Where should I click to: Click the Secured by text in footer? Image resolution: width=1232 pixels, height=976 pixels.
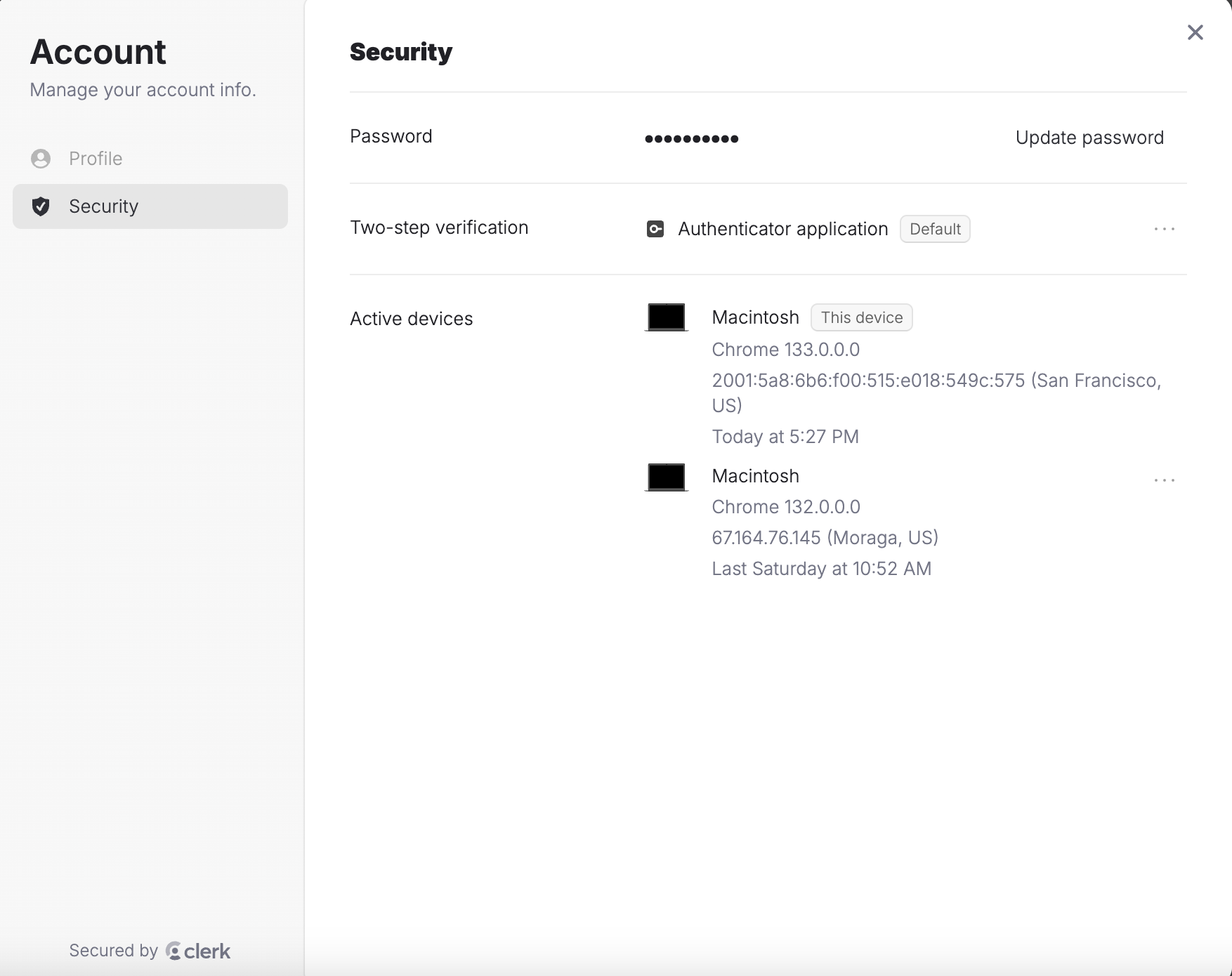pyautogui.click(x=113, y=951)
